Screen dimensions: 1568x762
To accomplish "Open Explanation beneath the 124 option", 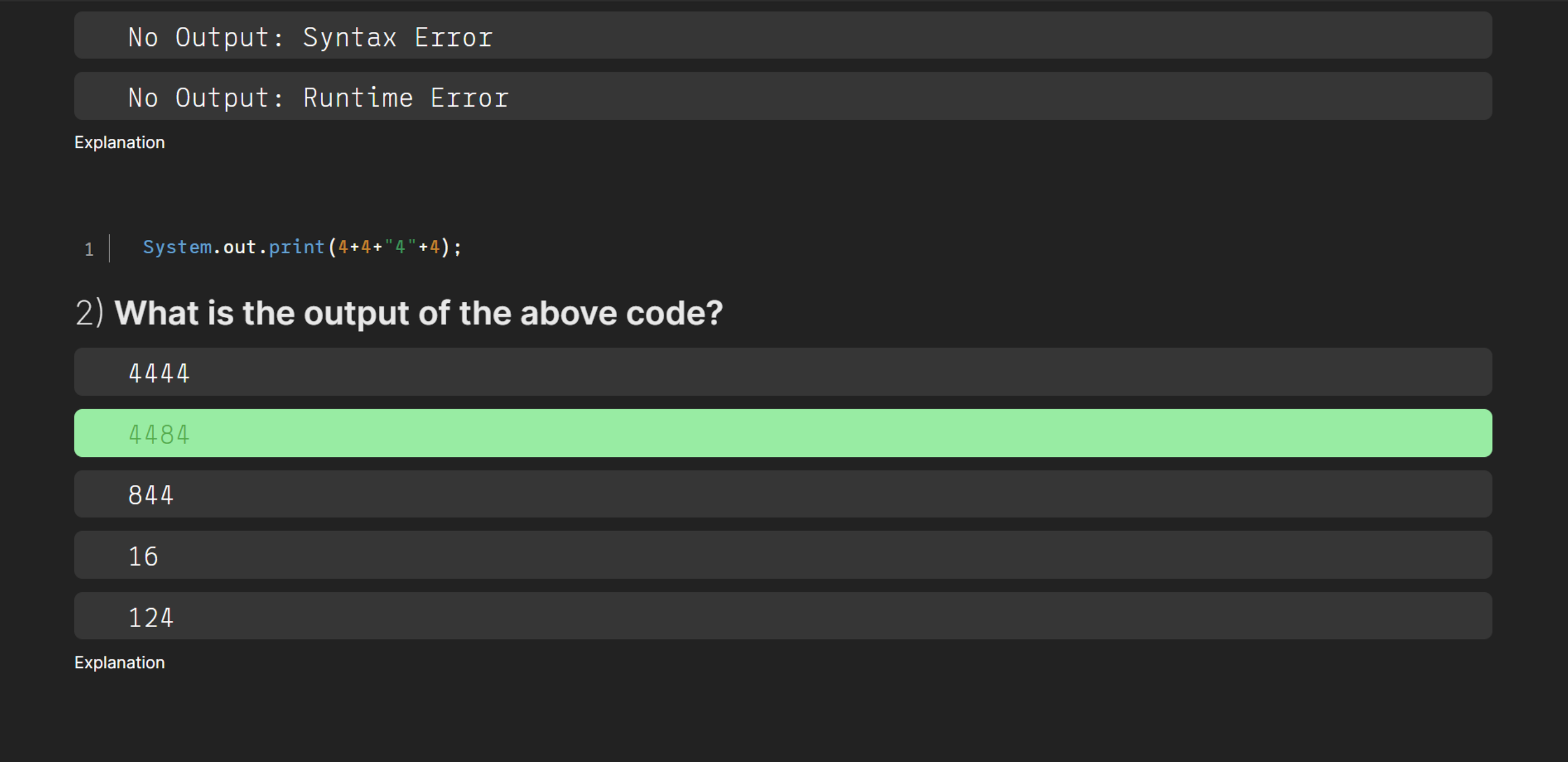I will (x=119, y=663).
